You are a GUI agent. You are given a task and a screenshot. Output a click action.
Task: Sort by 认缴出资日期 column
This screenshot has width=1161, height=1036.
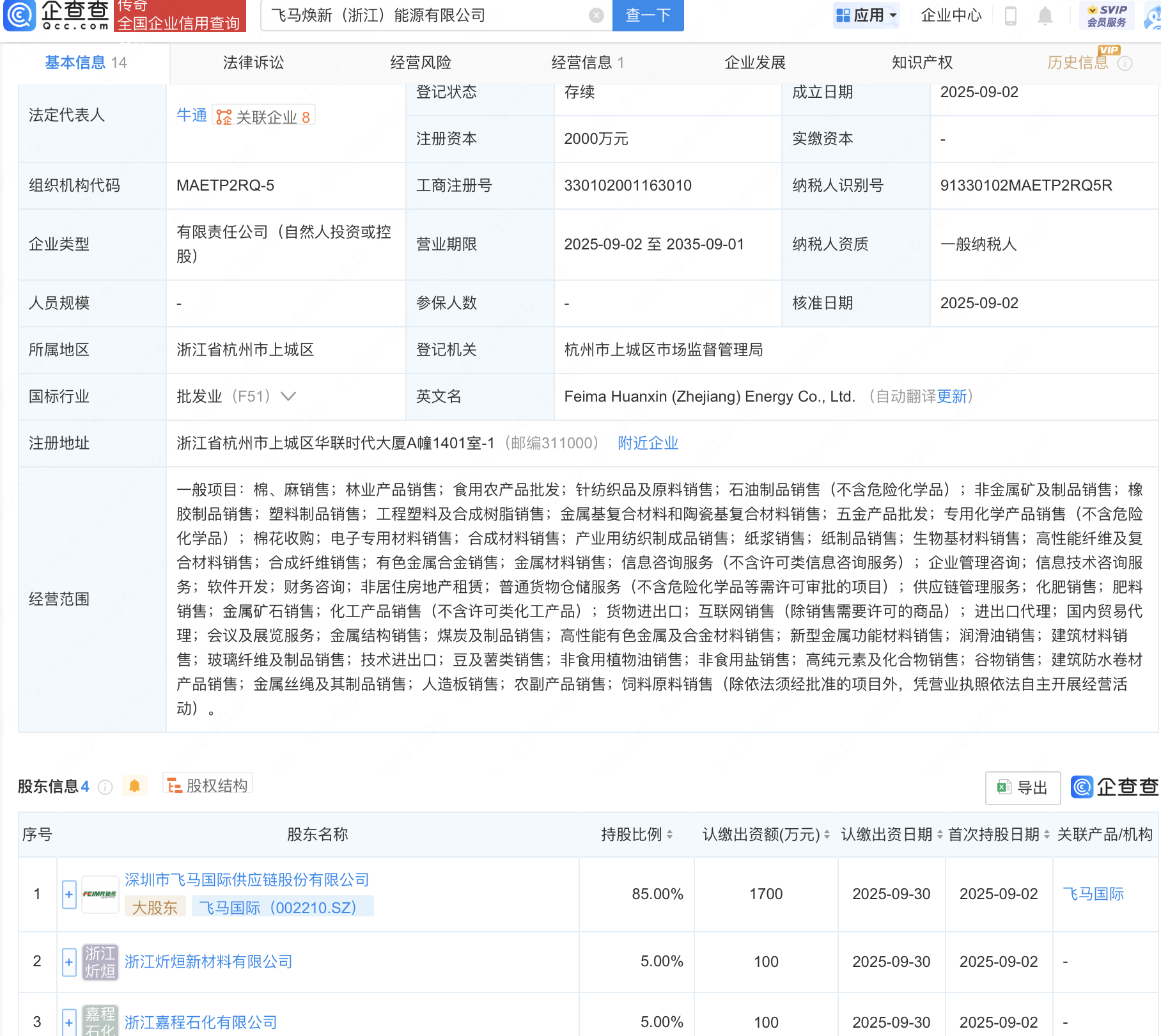pos(940,835)
